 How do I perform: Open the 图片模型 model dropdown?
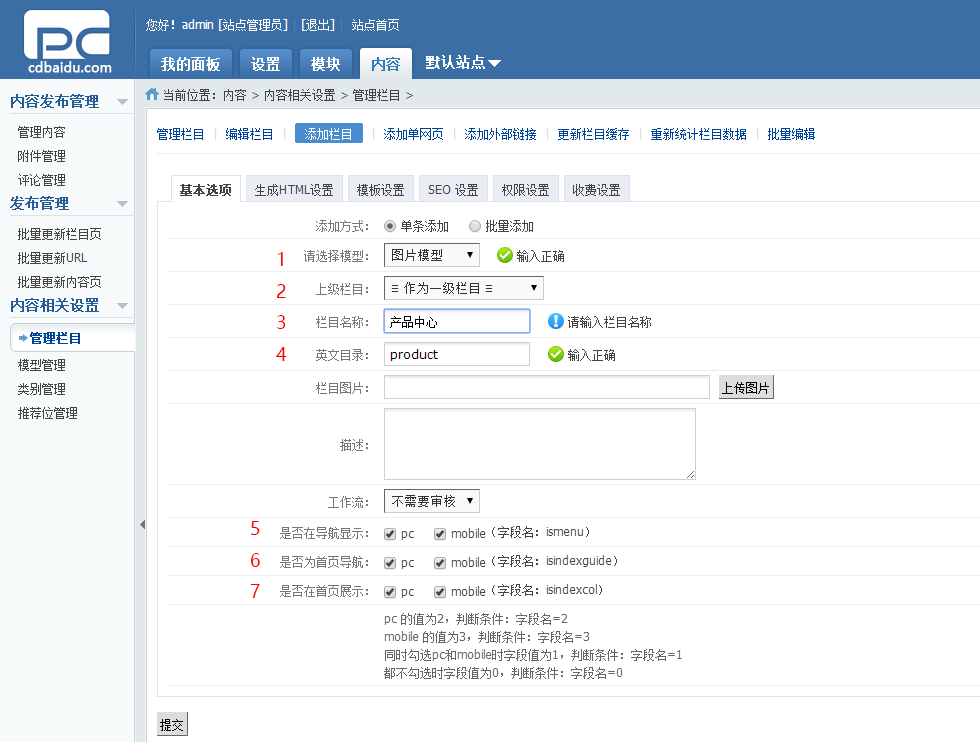click(432, 255)
